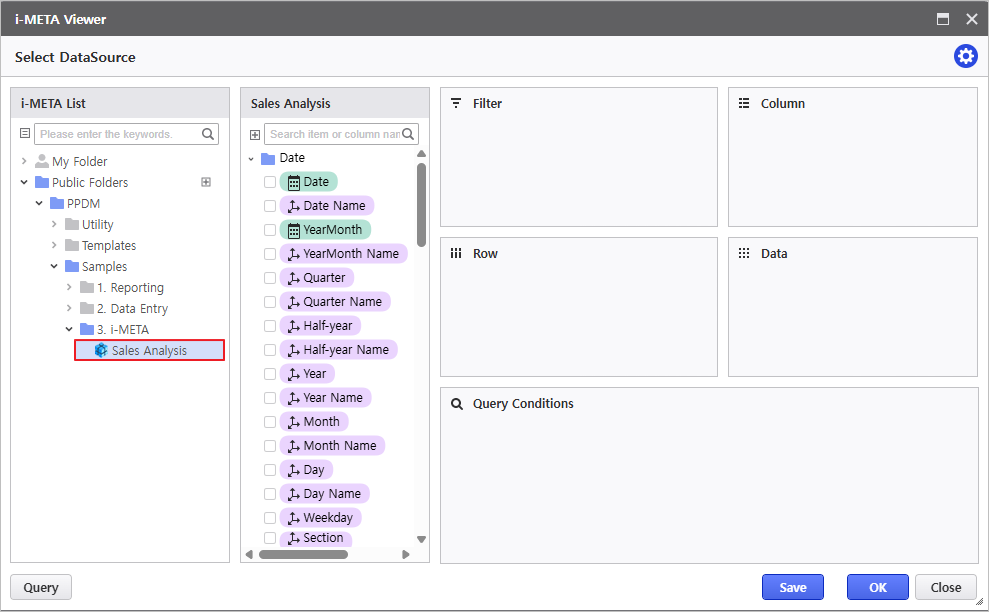This screenshot has height=612, width=989.
Task: Collapse the Date folder group
Action: click(x=252, y=158)
